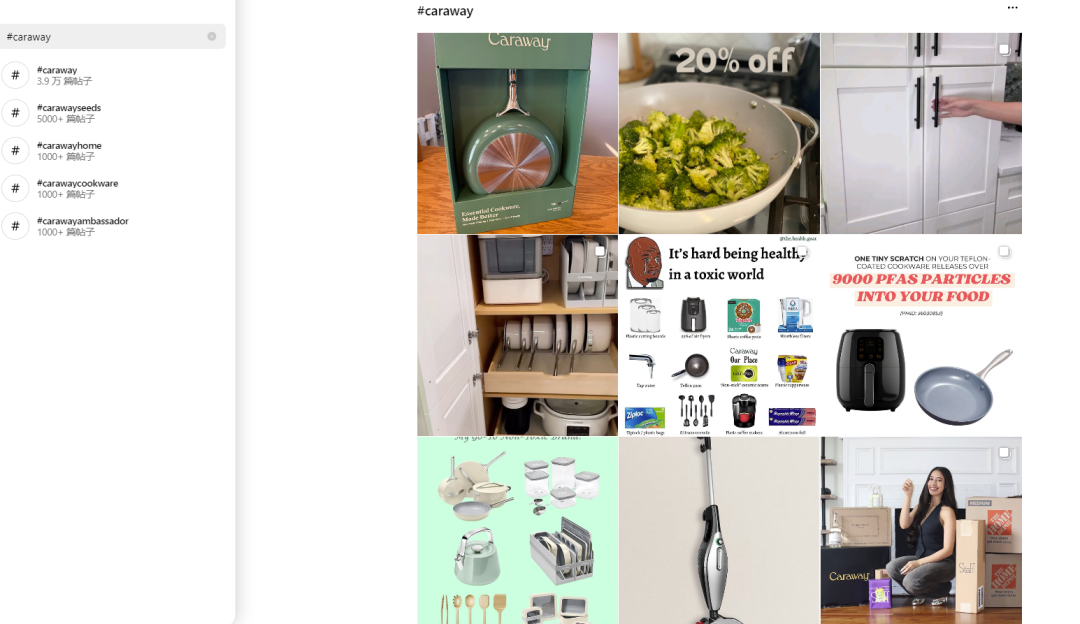Viewport: 1080px width, 624px height.
Task: Click inside the #caraway search box
Action: point(103,37)
